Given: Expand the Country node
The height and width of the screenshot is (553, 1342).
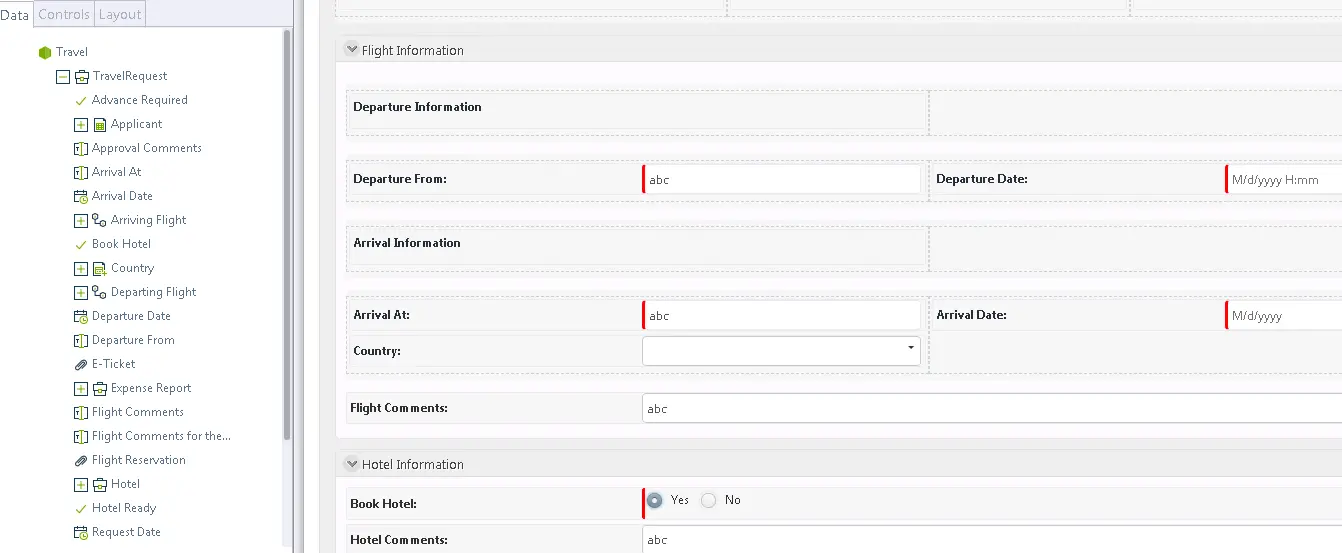Looking at the screenshot, I should point(81,268).
